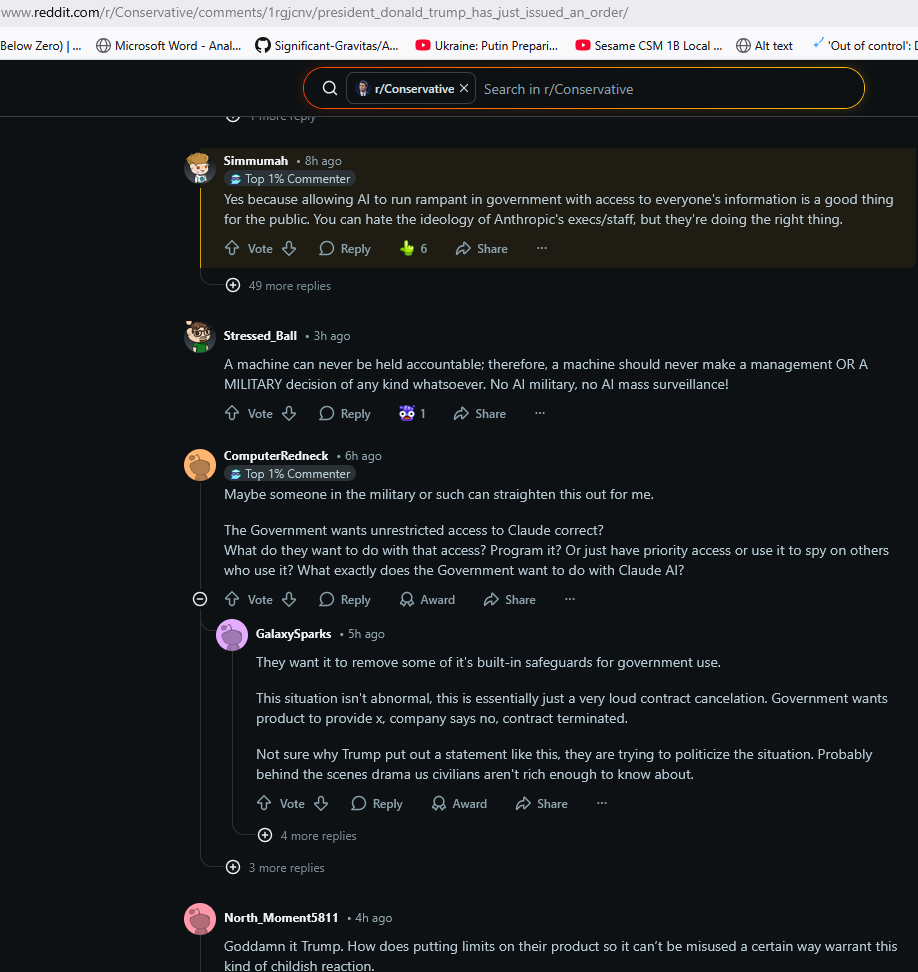Image resolution: width=918 pixels, height=972 pixels.
Task: Downvote Stressed_Ball's comment
Action: pos(289,413)
